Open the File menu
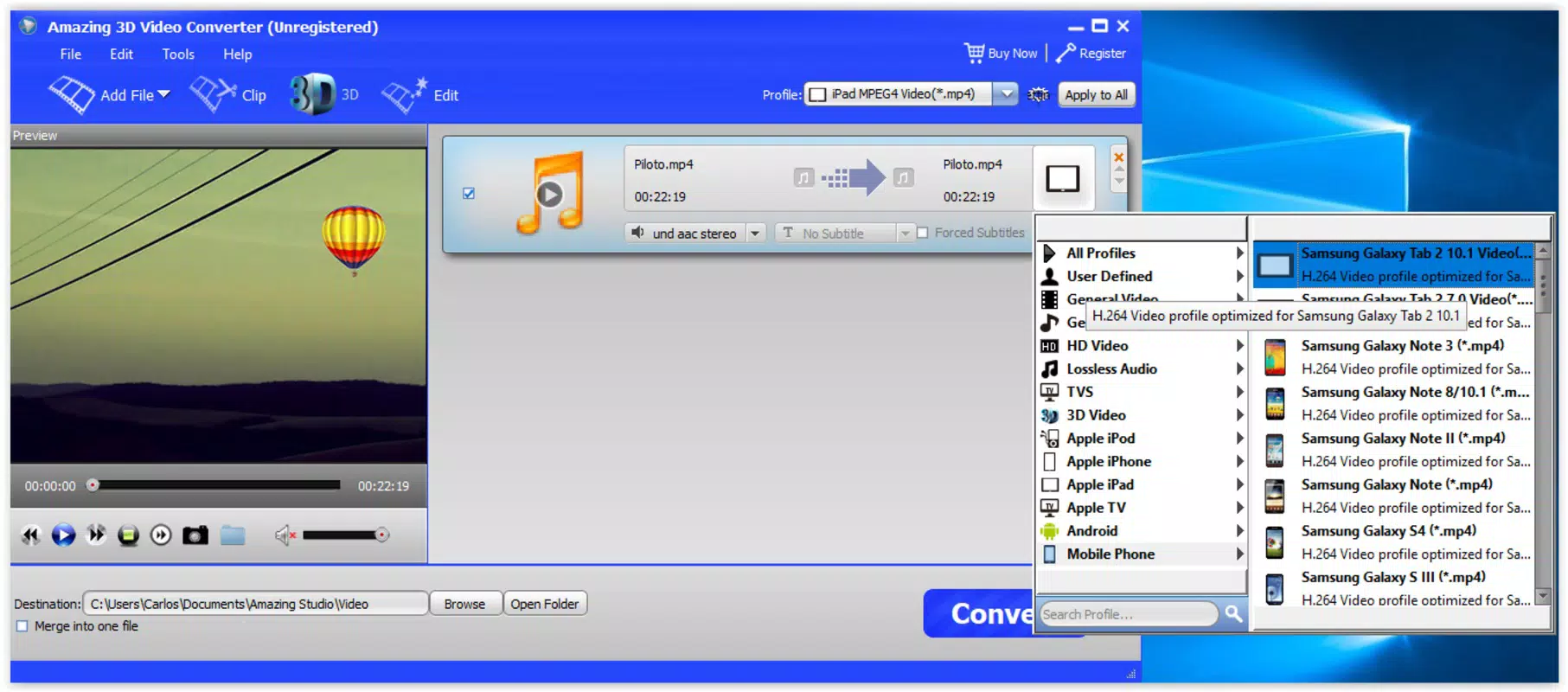 (71, 54)
